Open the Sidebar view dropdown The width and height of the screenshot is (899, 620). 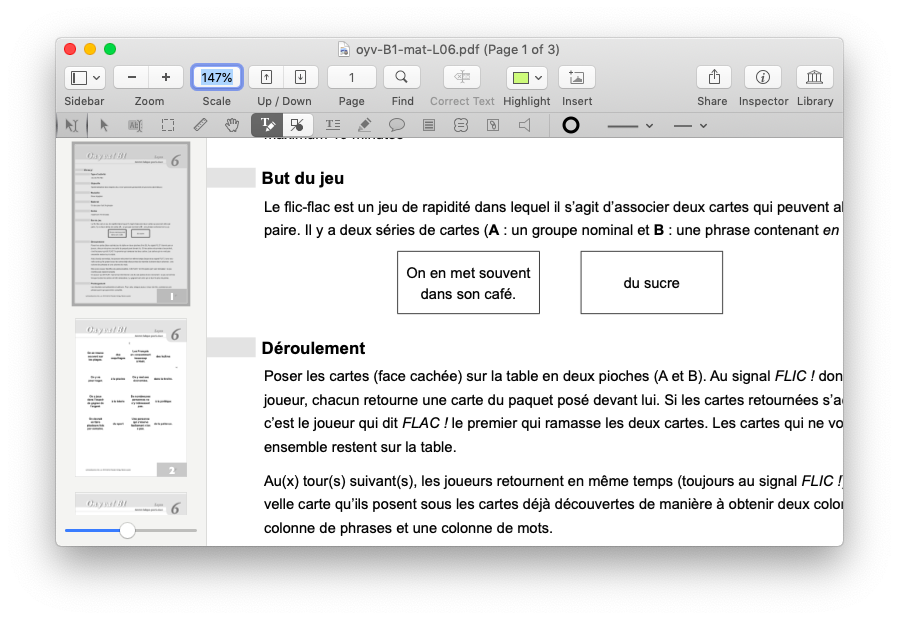[x=84, y=77]
